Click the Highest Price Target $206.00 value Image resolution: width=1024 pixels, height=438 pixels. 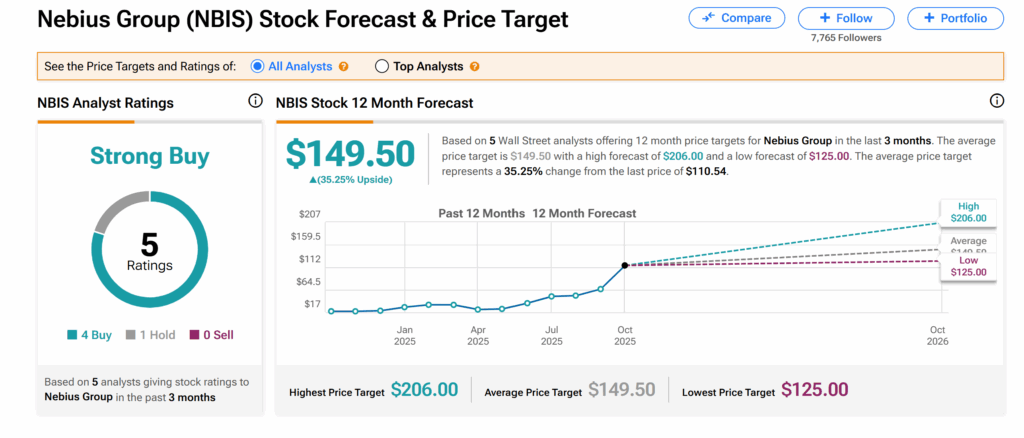[x=424, y=391]
